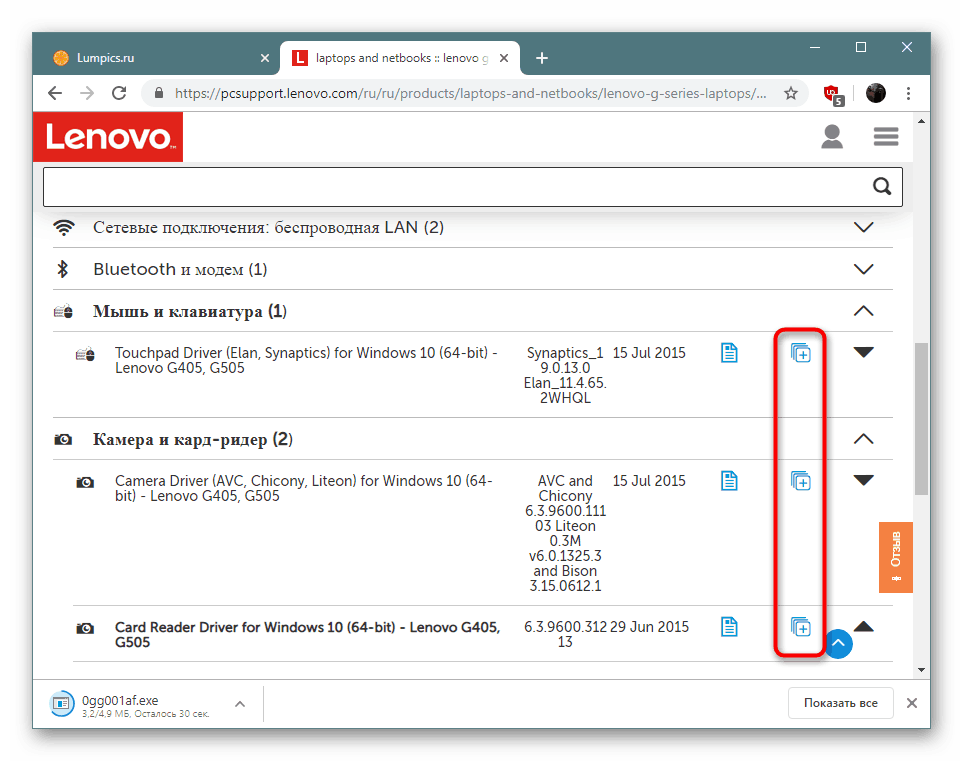Click the 0gg001af.exe download file name
The width and height of the screenshot is (963, 761).
click(120, 700)
